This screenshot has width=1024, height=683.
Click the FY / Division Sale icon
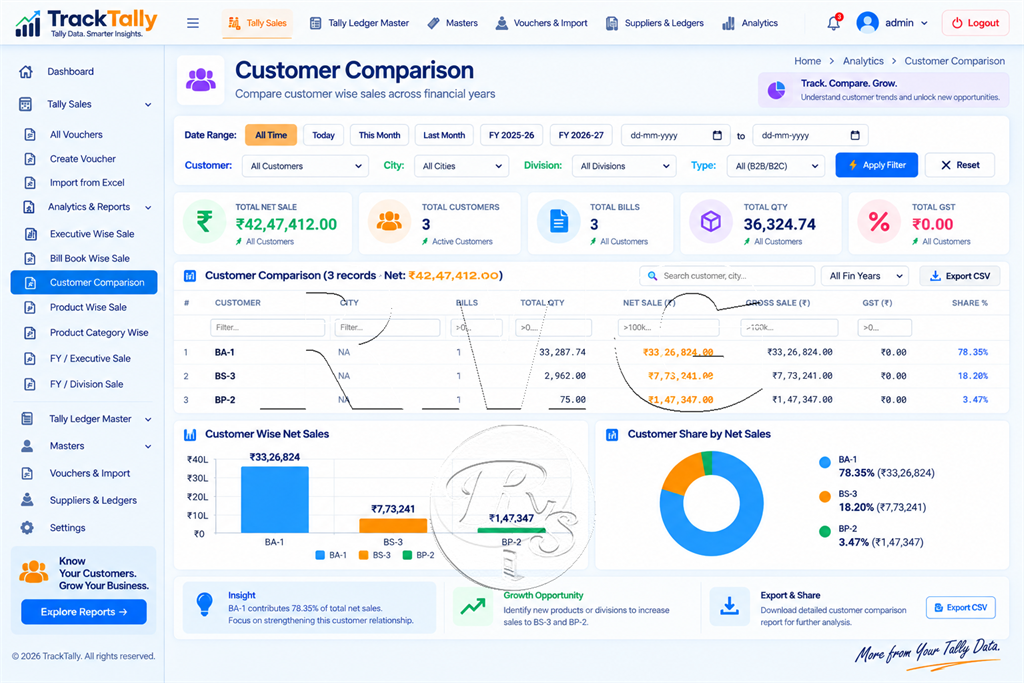point(30,385)
